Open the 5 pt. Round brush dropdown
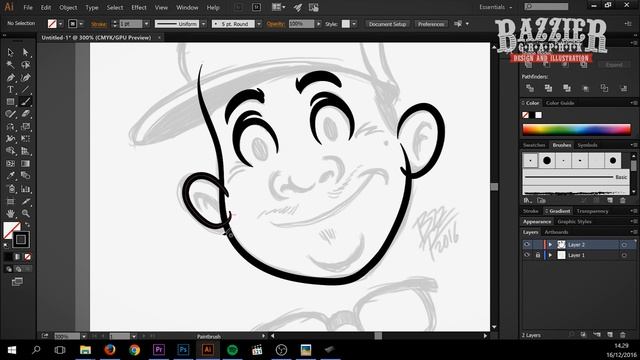640x360 pixels. [259, 24]
